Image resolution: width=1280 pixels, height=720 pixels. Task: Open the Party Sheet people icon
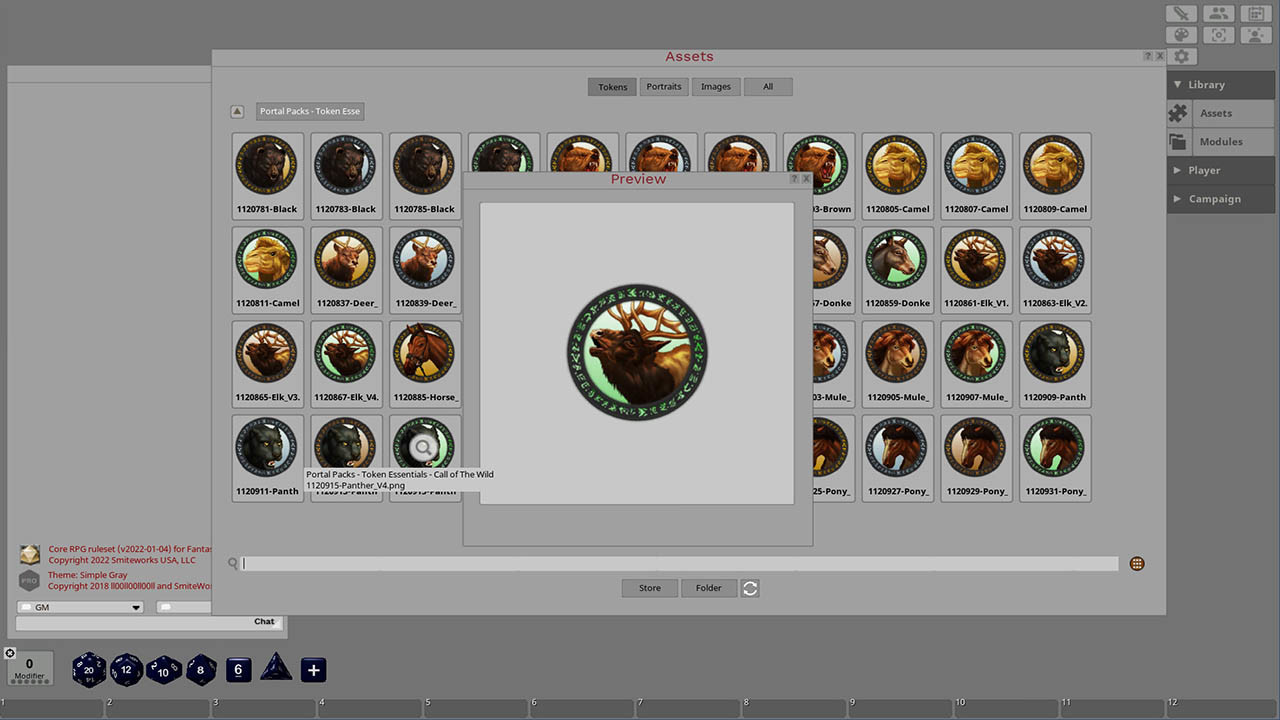tap(1218, 13)
